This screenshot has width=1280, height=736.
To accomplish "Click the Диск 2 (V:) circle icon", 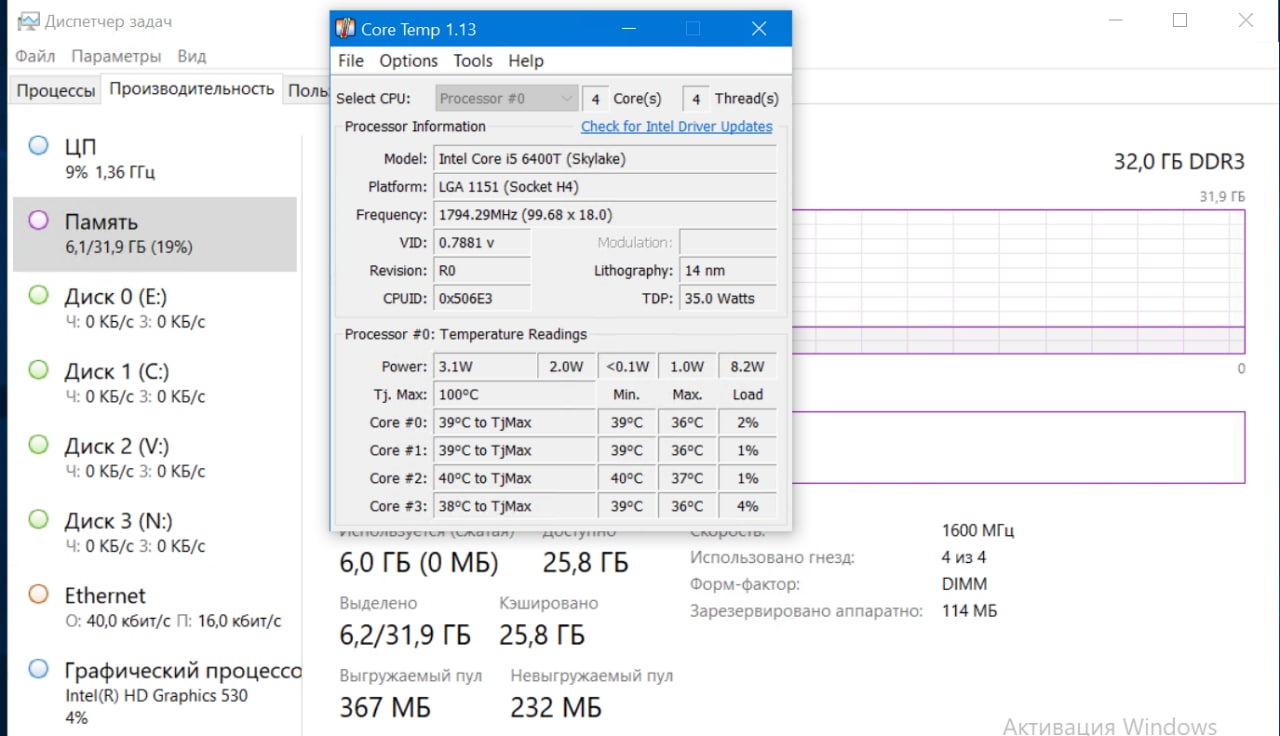I will pyautogui.click(x=38, y=445).
